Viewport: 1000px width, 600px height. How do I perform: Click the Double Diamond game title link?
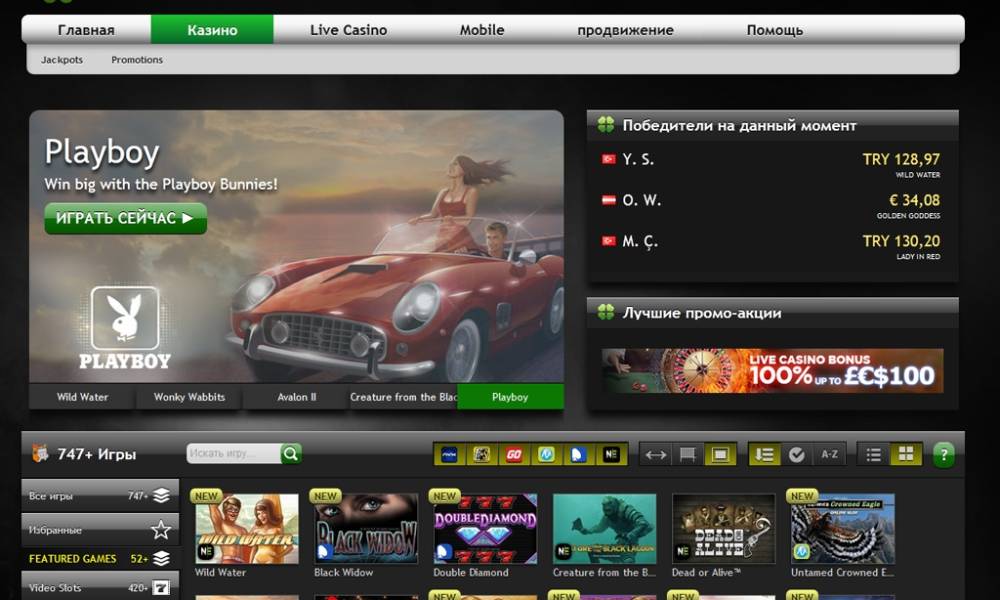(x=471, y=573)
